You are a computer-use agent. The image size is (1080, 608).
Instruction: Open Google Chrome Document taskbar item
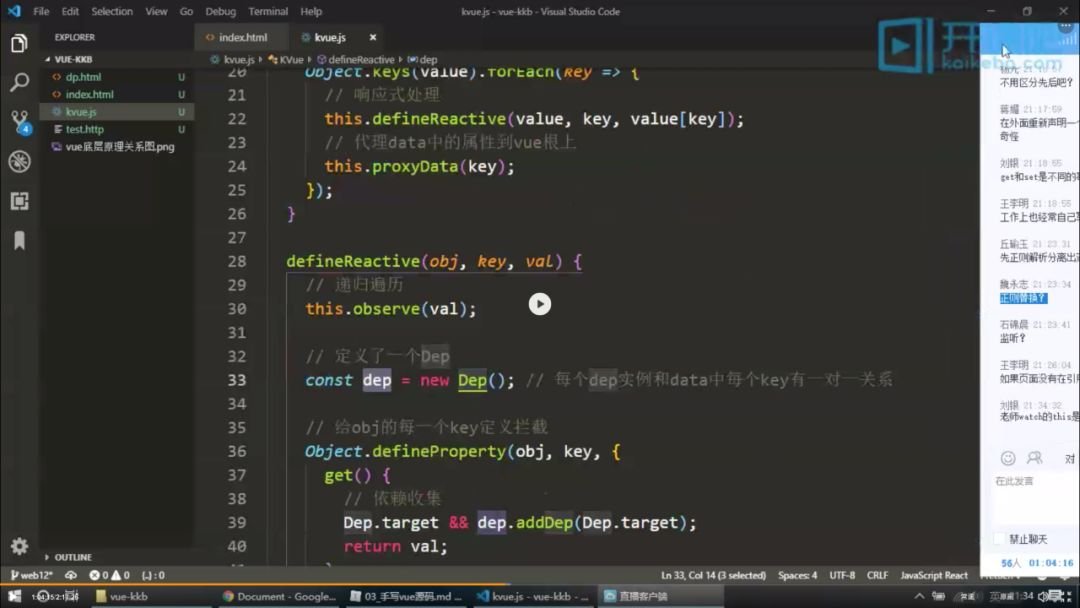click(279, 596)
